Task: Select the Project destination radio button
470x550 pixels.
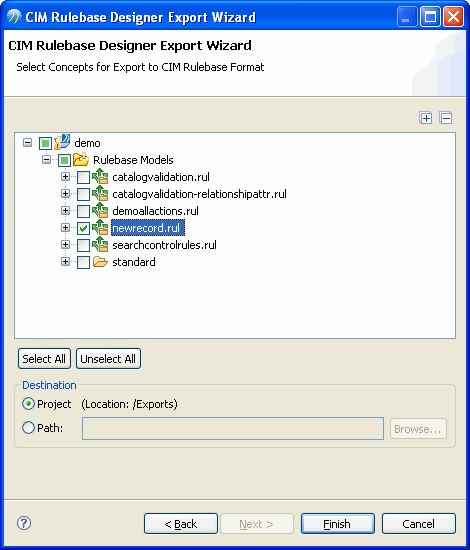Action: [28, 404]
